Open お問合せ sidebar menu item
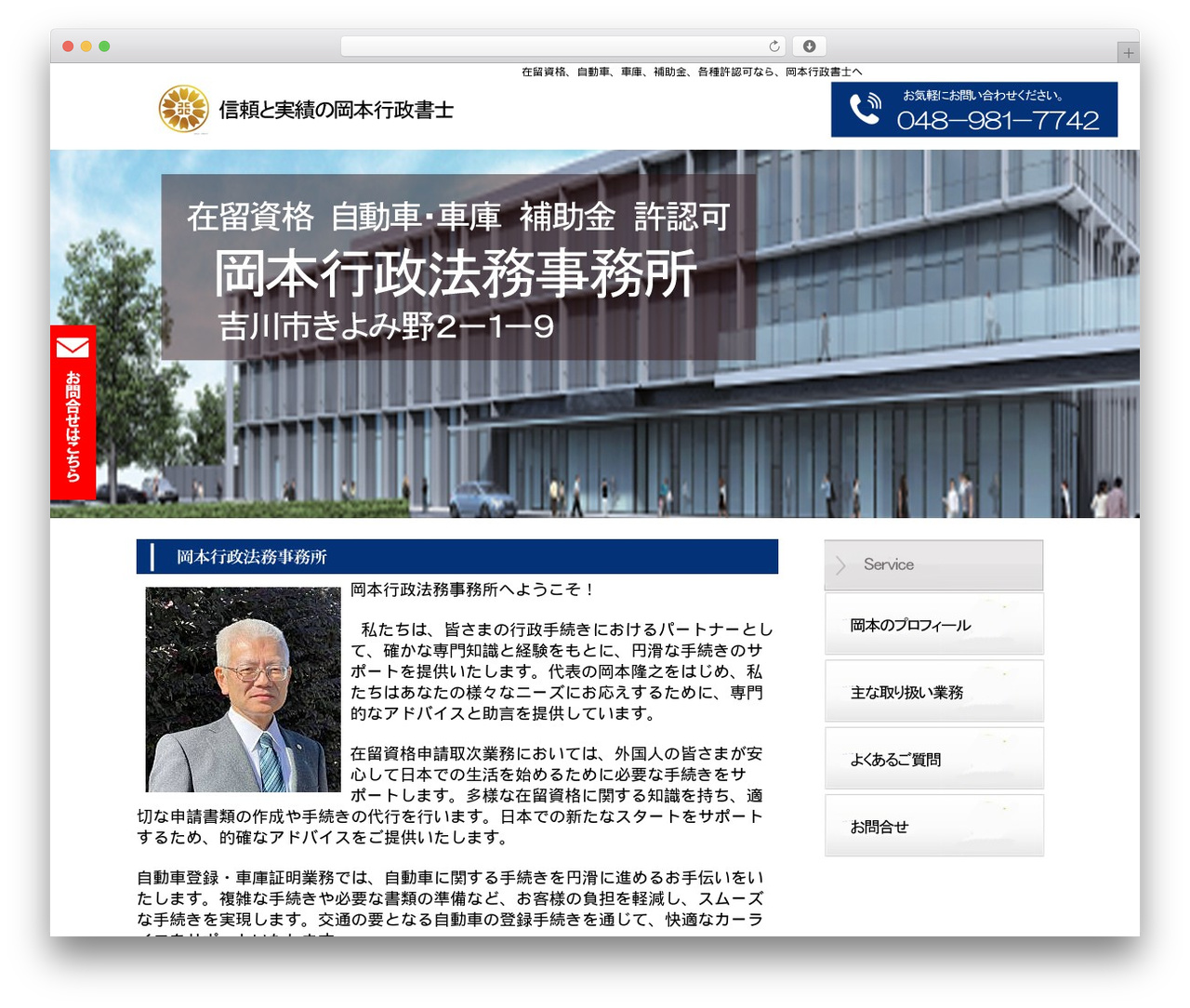 (933, 825)
